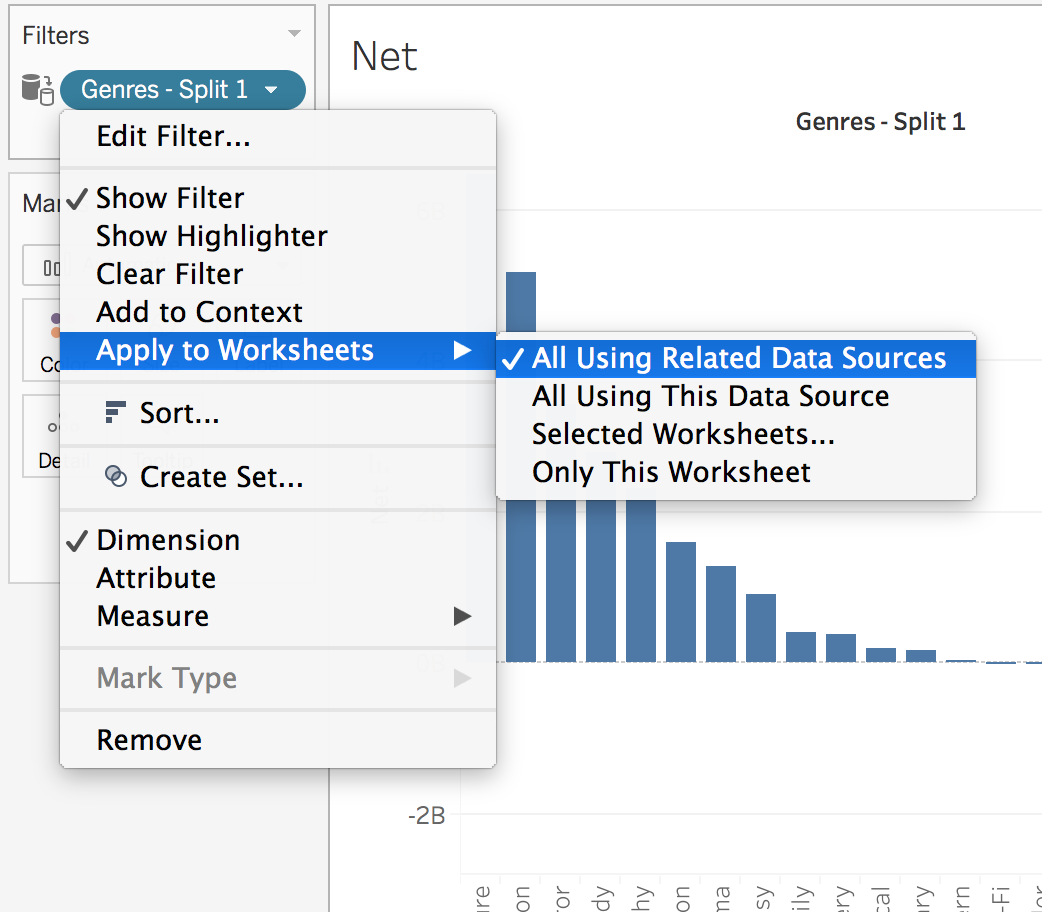Click the Genres - Split 1 column header
Viewport: 1042px width, 912px height.
coord(880,122)
